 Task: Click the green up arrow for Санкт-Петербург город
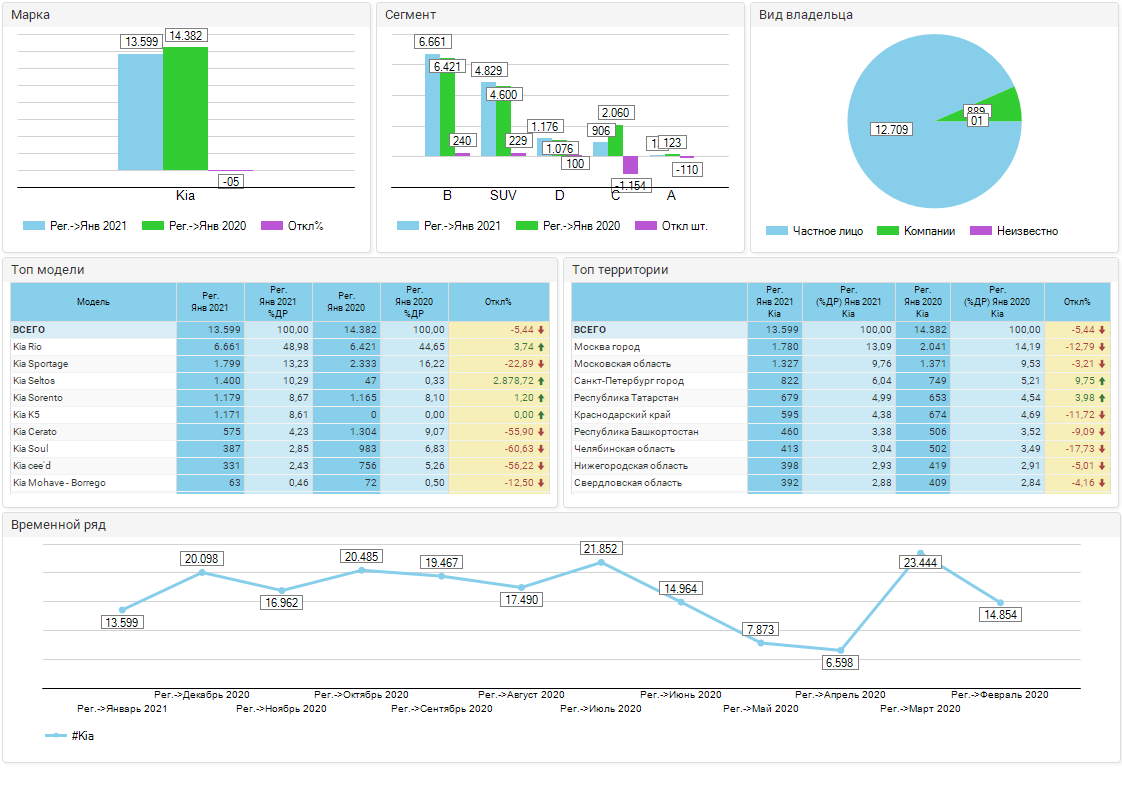tap(1102, 381)
